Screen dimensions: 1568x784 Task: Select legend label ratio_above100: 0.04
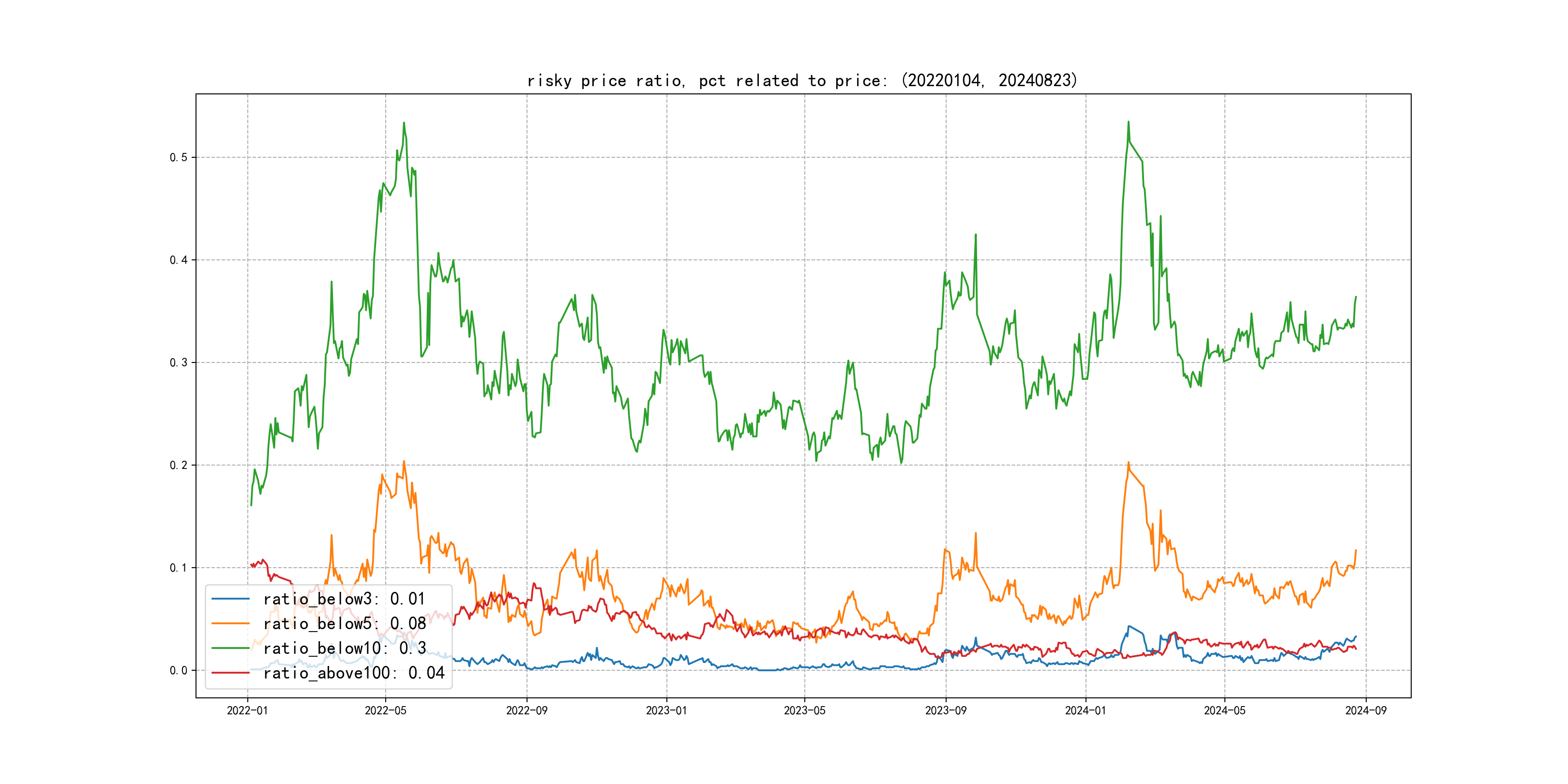click(x=354, y=673)
